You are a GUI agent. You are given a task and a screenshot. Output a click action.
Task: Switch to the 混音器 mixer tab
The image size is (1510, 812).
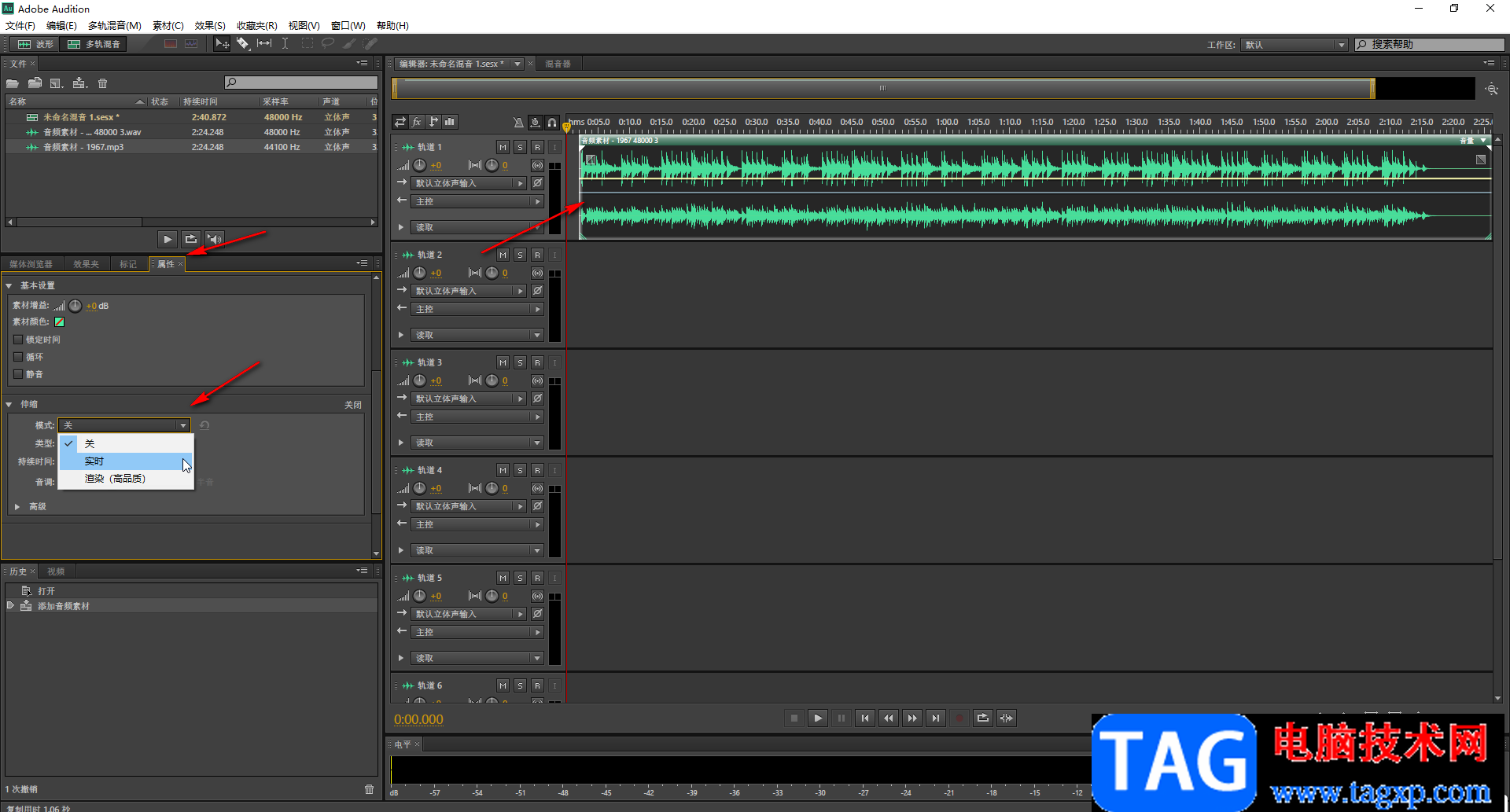[558, 64]
